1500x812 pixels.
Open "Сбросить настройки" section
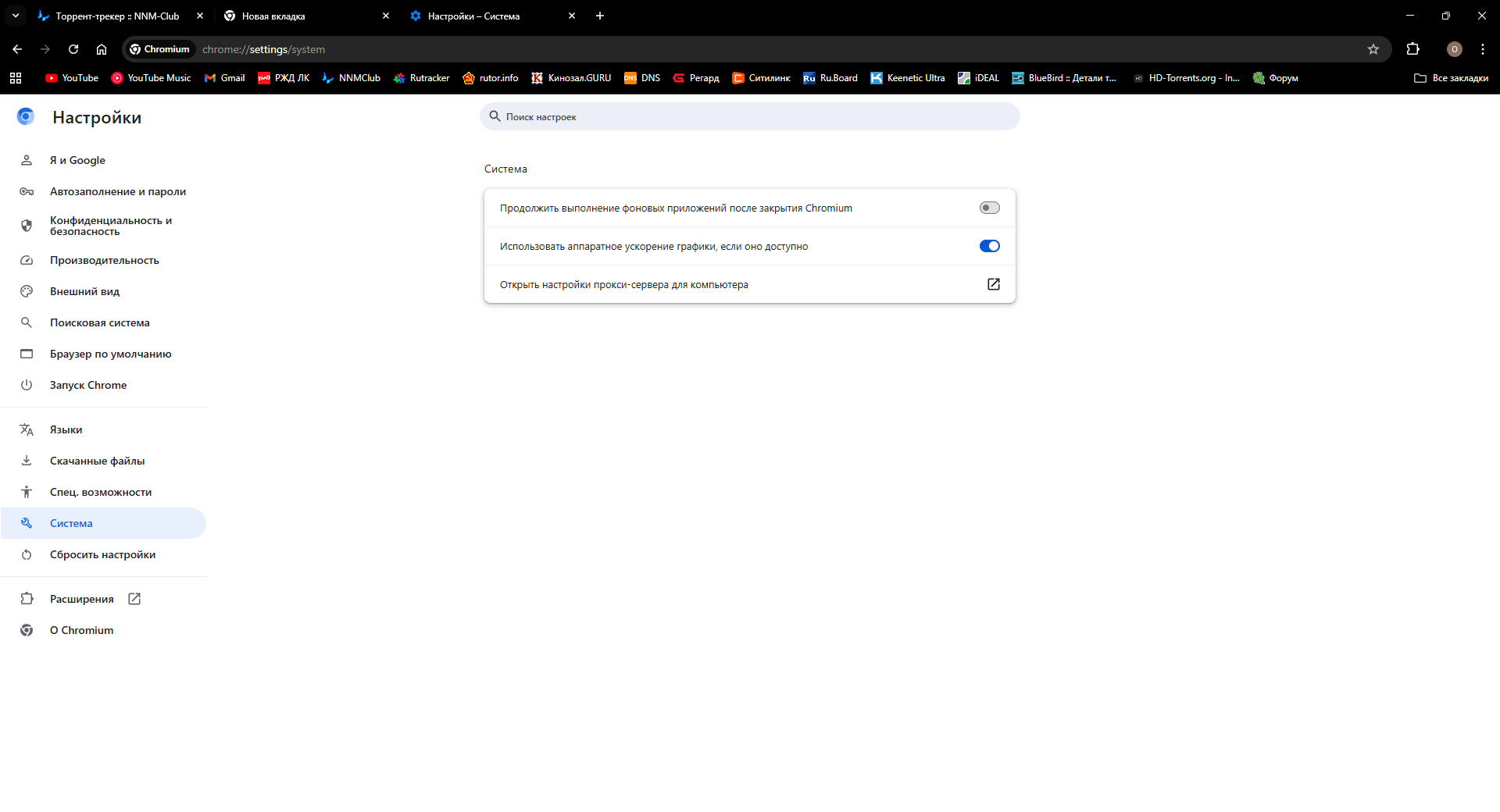coord(102,554)
